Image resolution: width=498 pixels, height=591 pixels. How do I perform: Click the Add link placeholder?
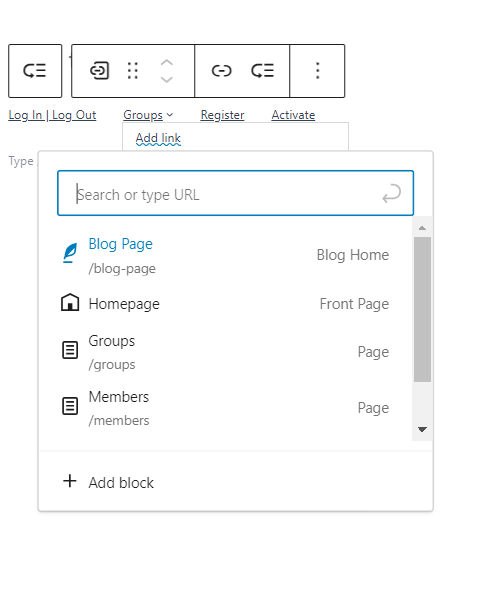tap(158, 138)
